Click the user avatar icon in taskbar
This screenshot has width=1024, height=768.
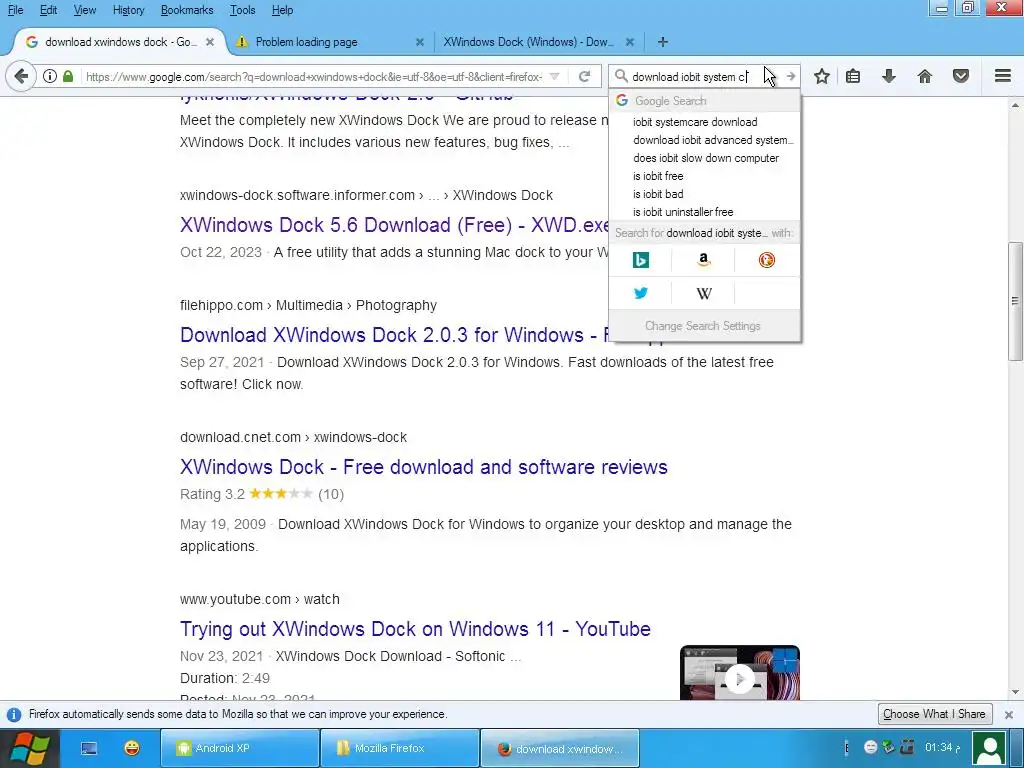pos(989,748)
